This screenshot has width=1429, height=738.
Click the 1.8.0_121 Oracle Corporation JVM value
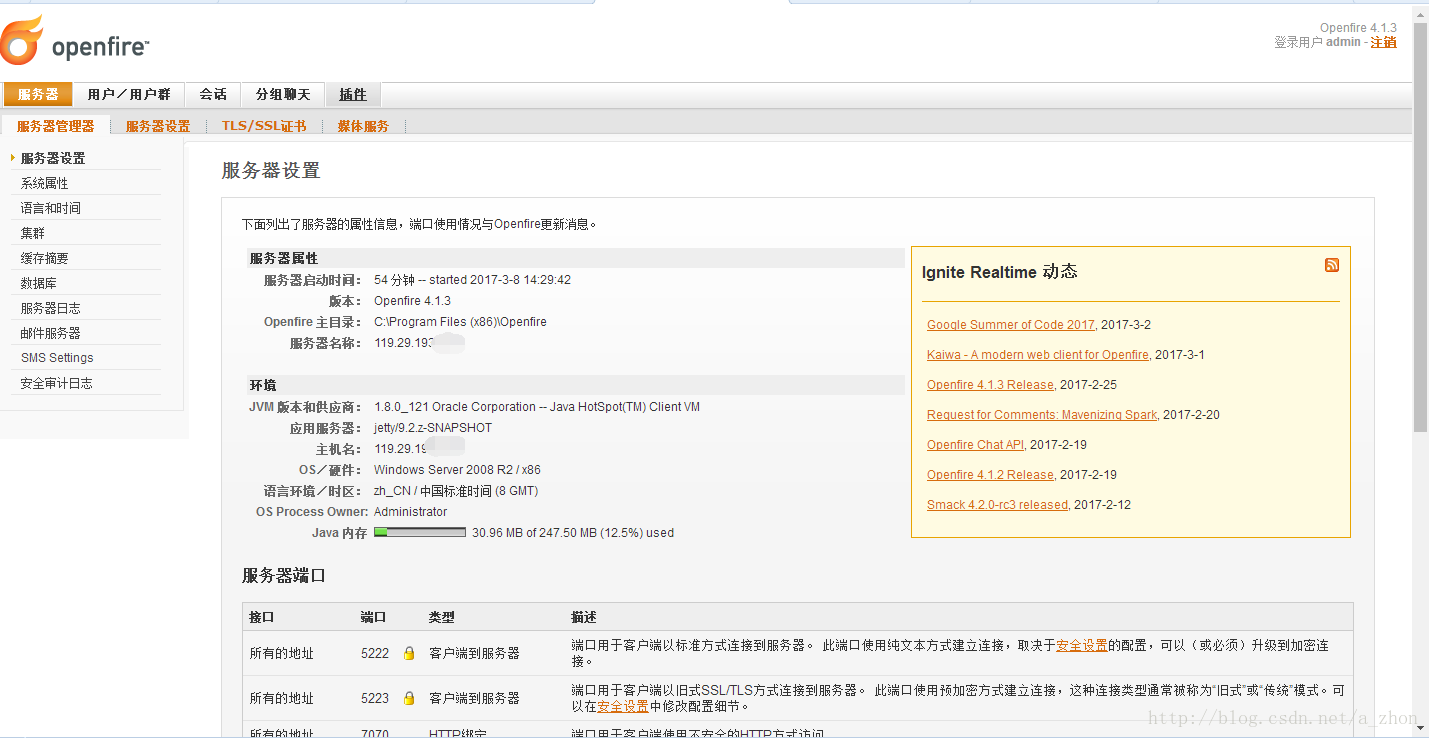point(537,407)
